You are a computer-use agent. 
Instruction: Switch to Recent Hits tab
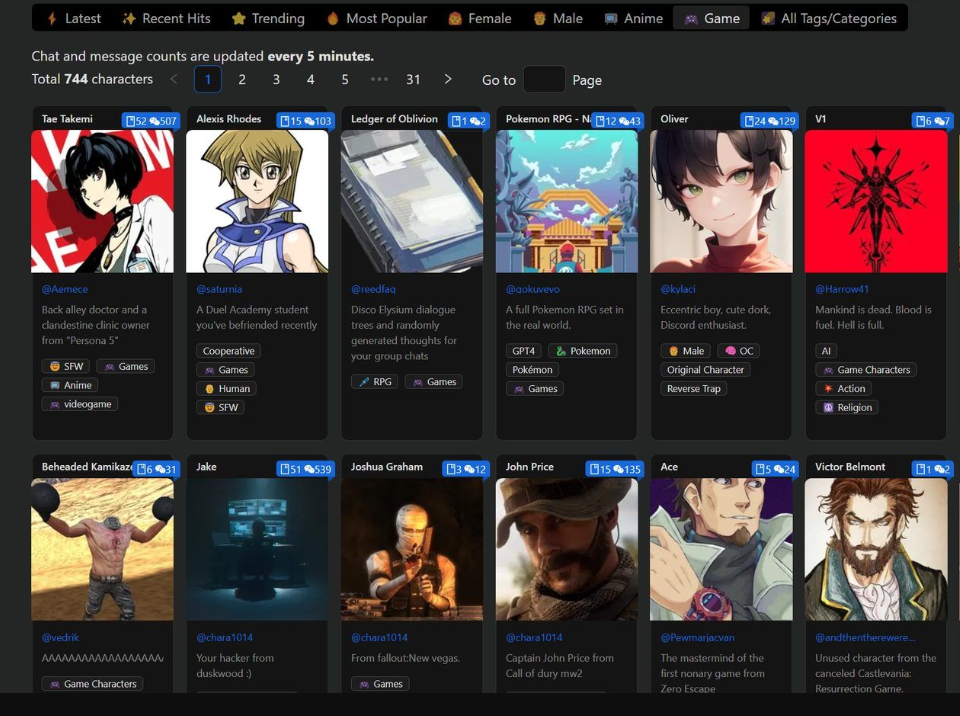point(166,18)
